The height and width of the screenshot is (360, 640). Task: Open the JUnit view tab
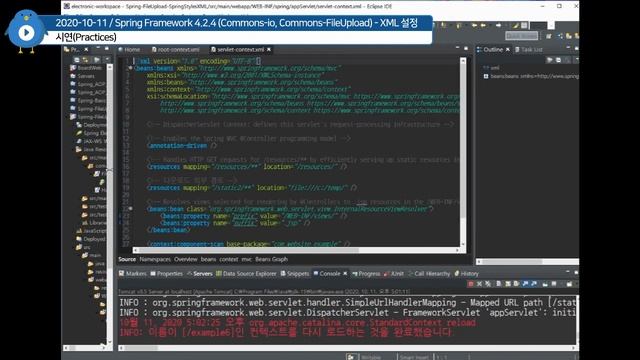[394, 273]
